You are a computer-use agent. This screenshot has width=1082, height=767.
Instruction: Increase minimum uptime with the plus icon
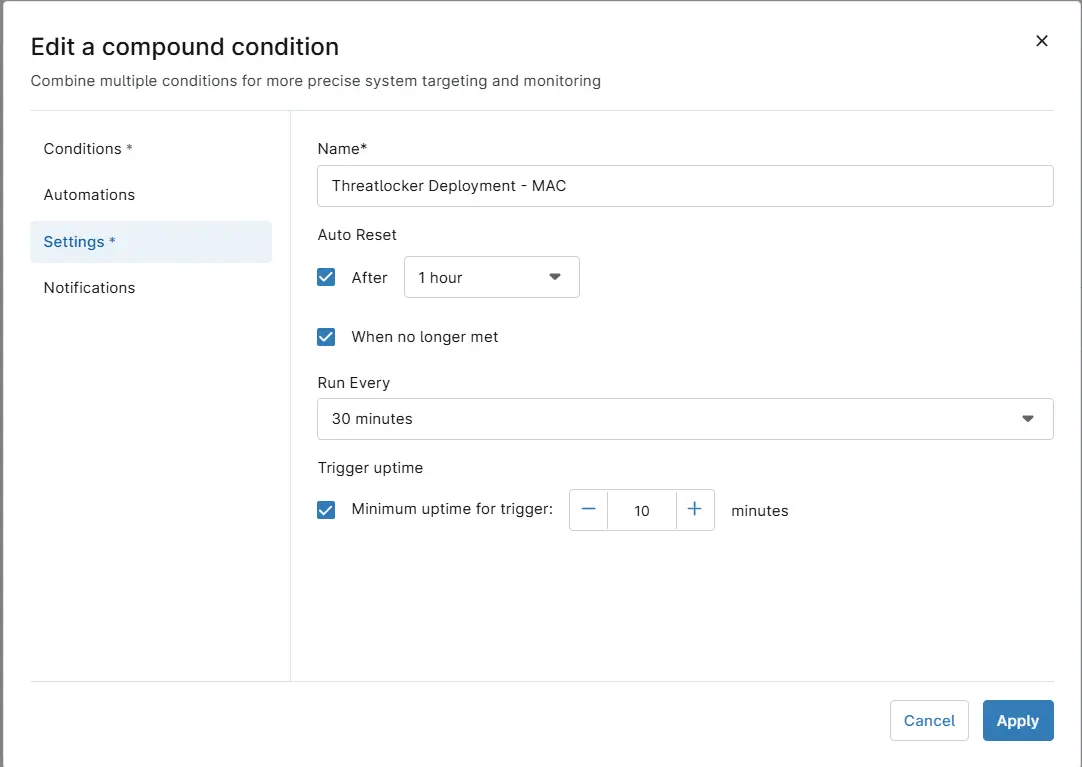(695, 510)
